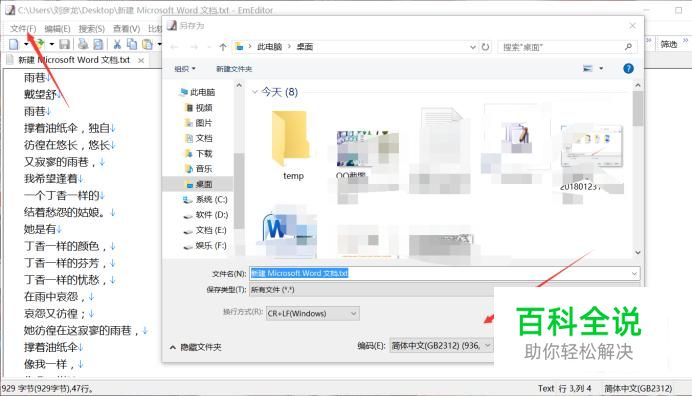Switch to 新建 Microsoft Word 文档.txt tab
This screenshot has height=396, width=692.
coord(74,60)
